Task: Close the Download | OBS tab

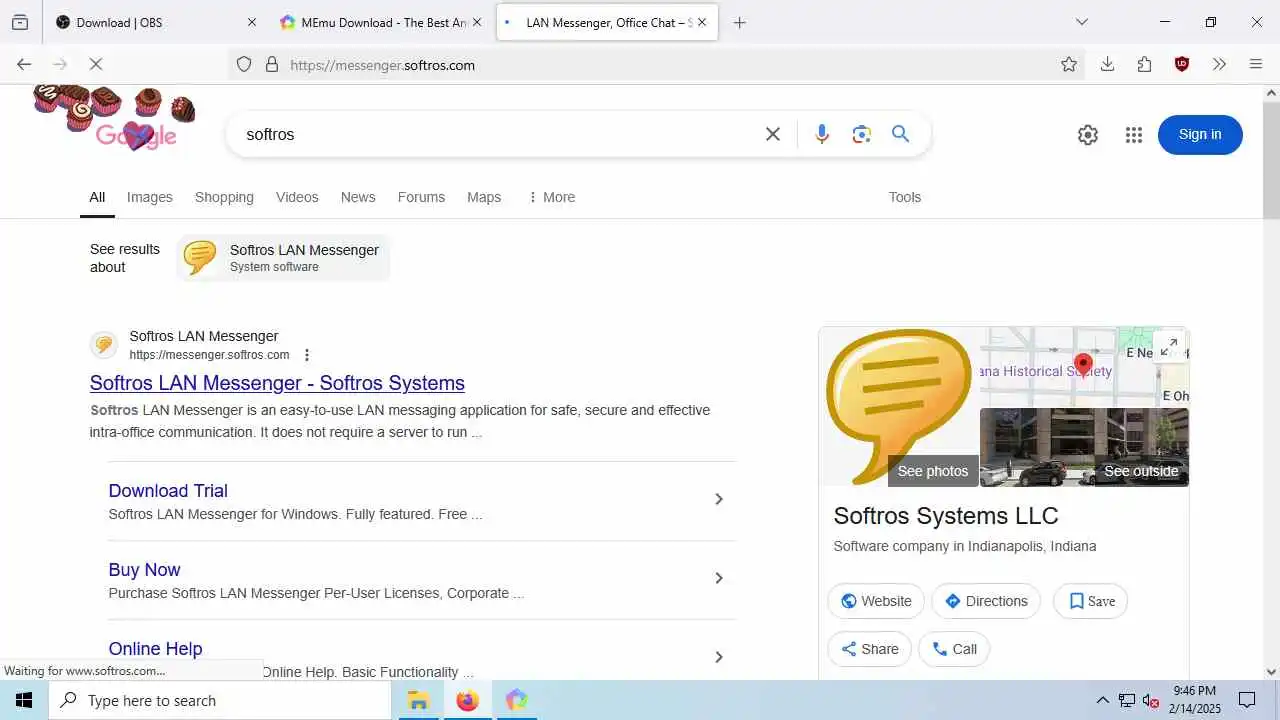Action: 252,22
